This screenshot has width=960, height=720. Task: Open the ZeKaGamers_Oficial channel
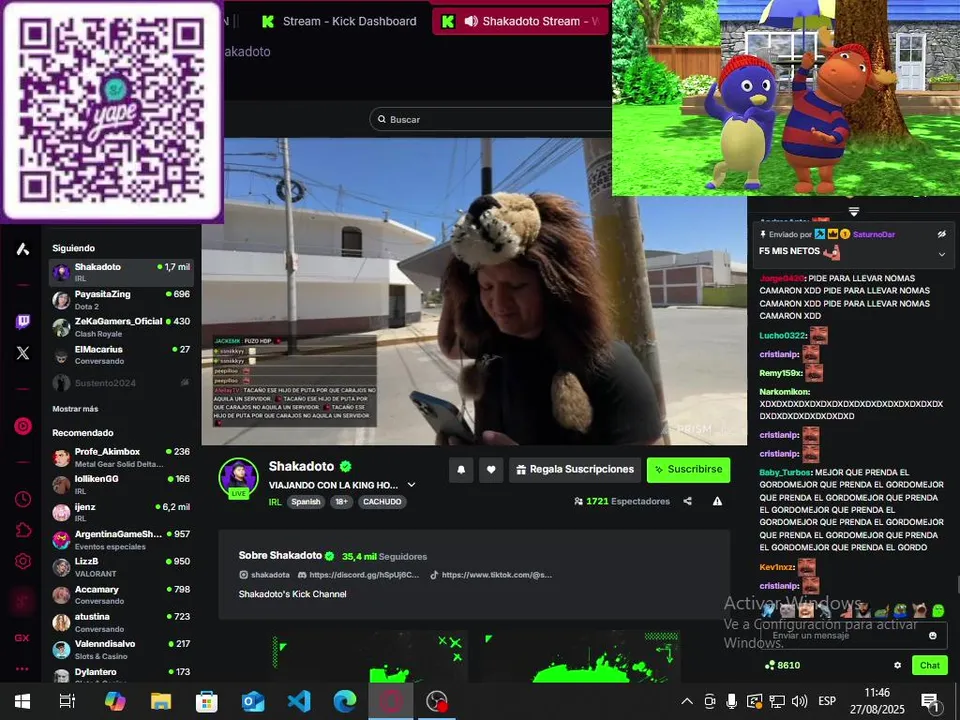[x=121, y=327]
